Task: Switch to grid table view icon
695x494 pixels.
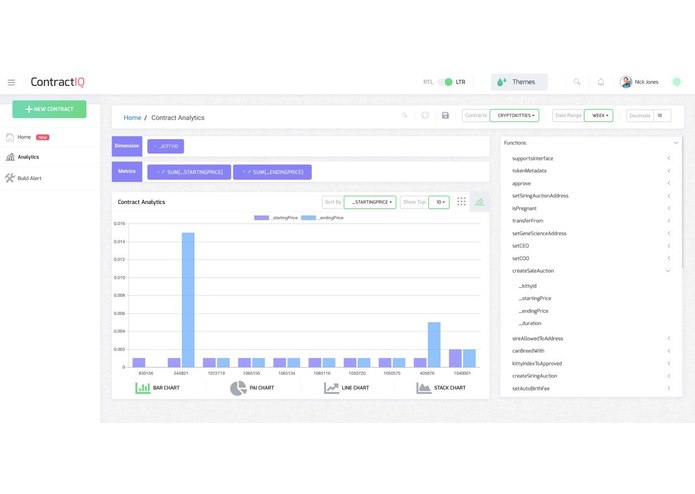Action: [461, 202]
